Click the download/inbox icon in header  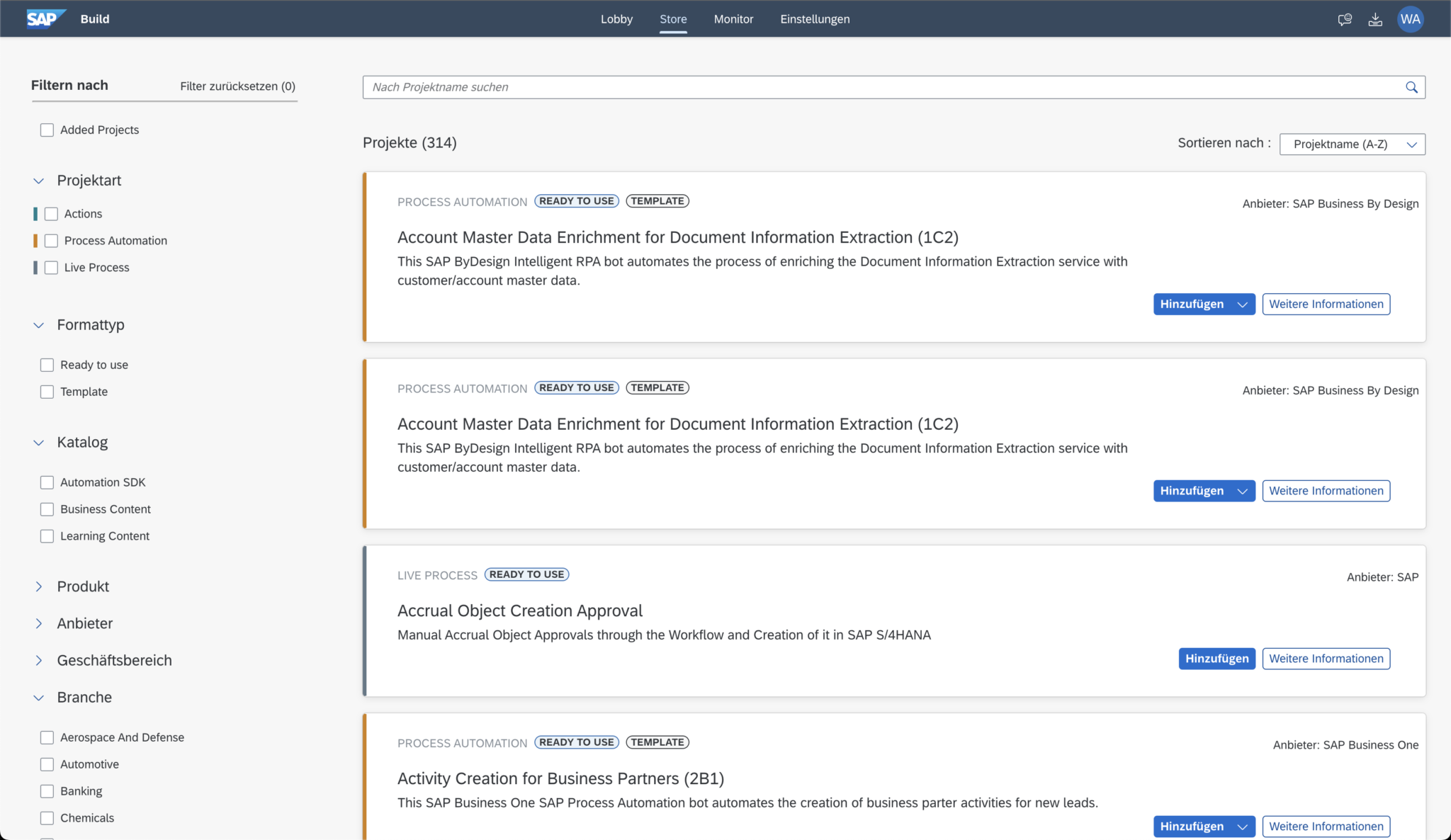pos(1374,19)
